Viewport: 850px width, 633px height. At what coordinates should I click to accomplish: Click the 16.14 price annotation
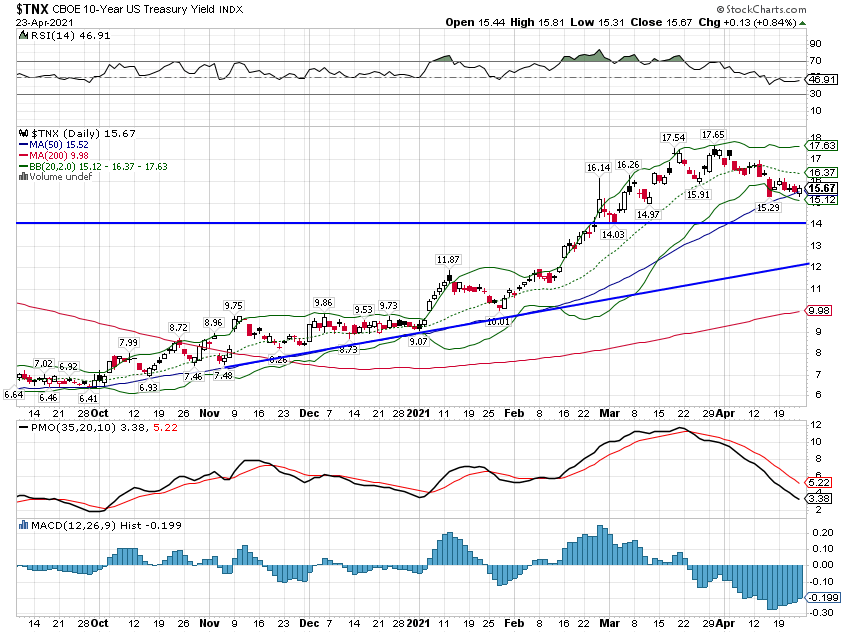coord(598,167)
